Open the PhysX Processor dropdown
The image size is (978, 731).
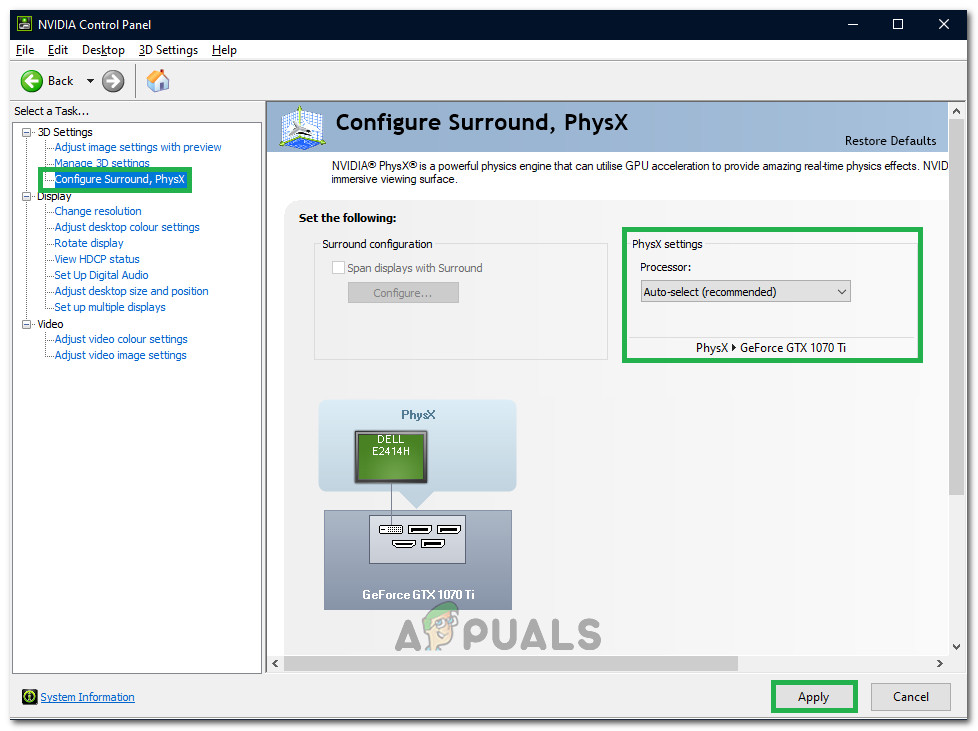tap(745, 291)
